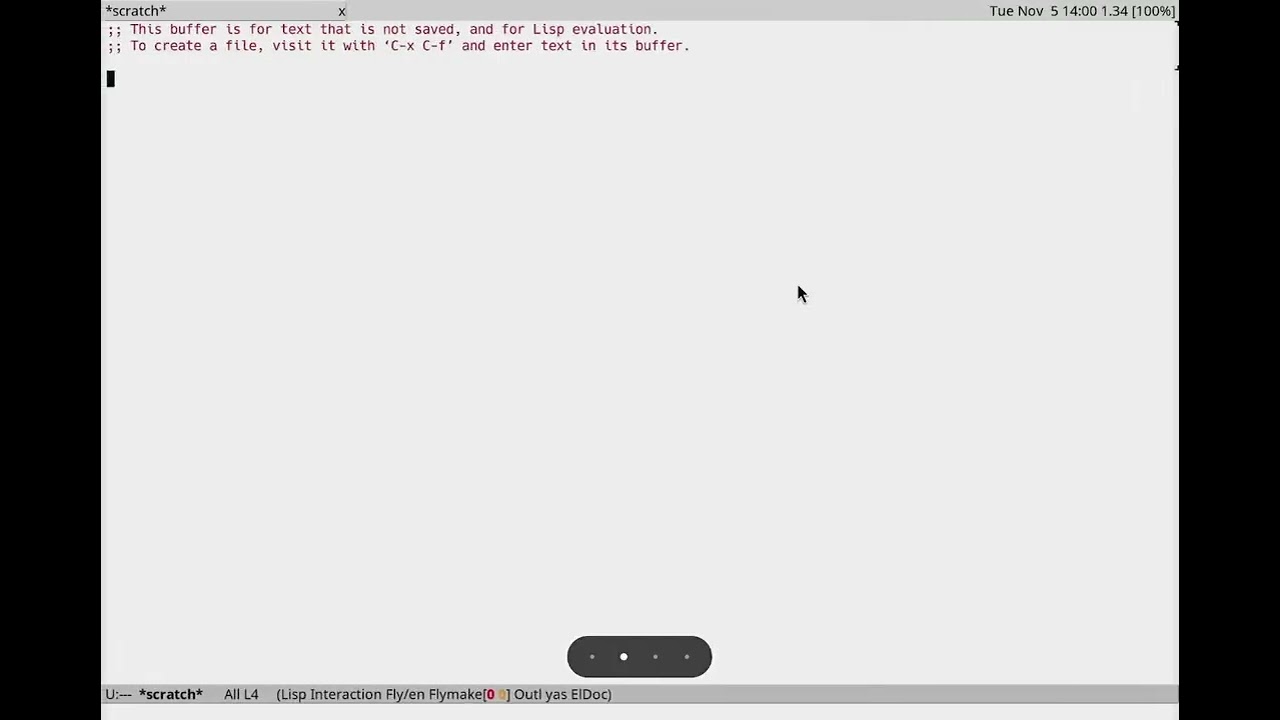Click the All position indicator

coord(231,694)
